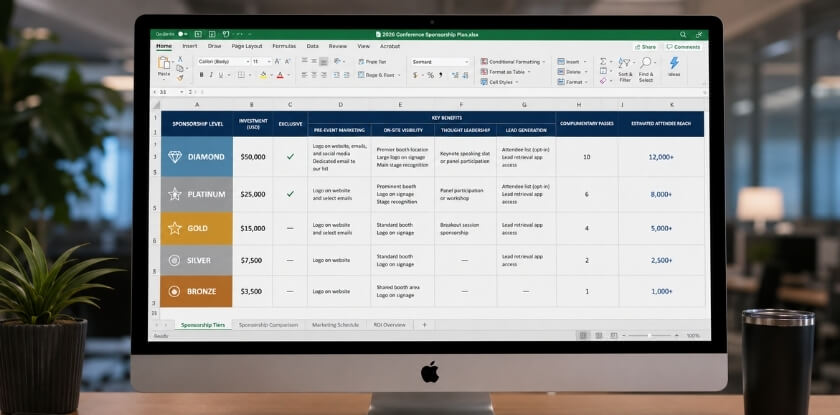
Task: Switch to Marketing Schedule sheet tab
Action: tap(335, 325)
